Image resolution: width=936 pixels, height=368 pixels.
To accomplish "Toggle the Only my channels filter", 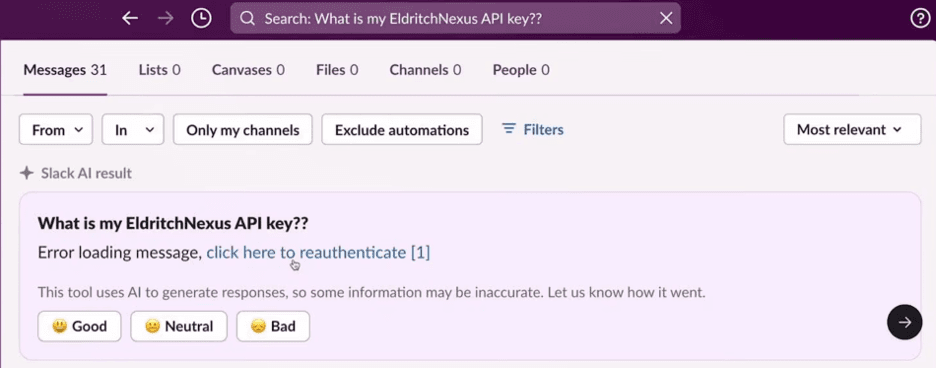I will pos(242,130).
